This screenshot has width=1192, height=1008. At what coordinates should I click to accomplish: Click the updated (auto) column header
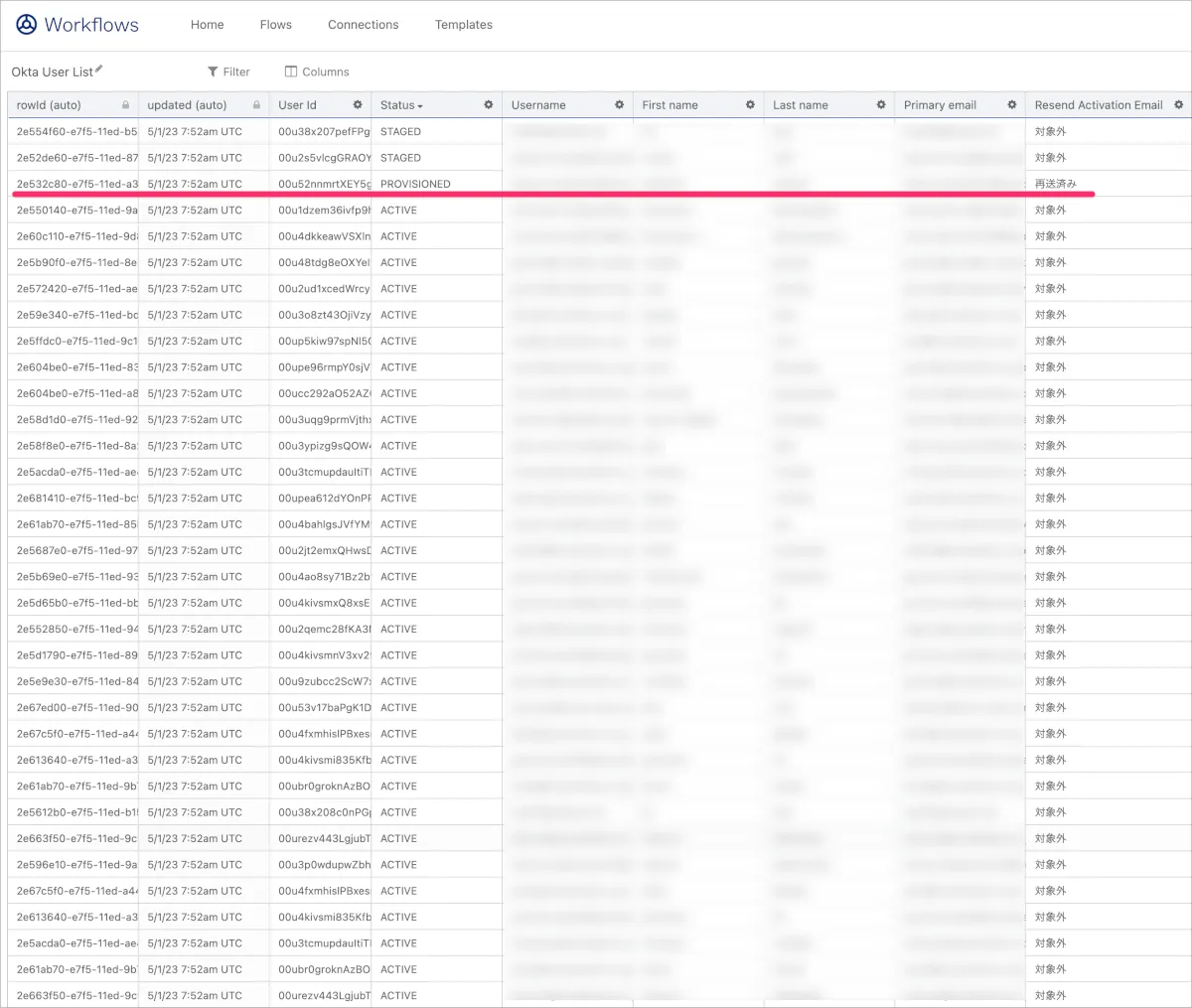[204, 105]
